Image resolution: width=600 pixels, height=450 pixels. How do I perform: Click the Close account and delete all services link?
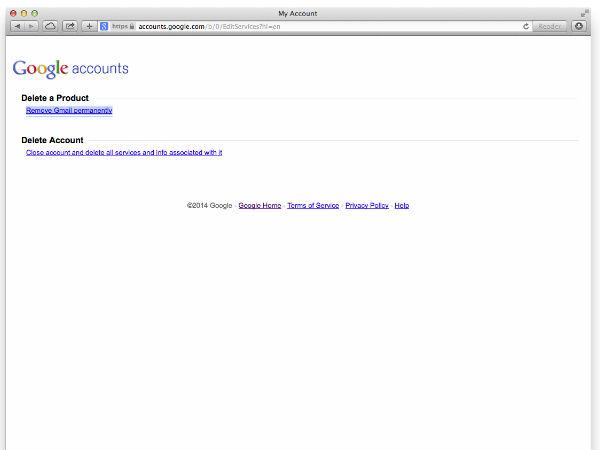[124, 153]
